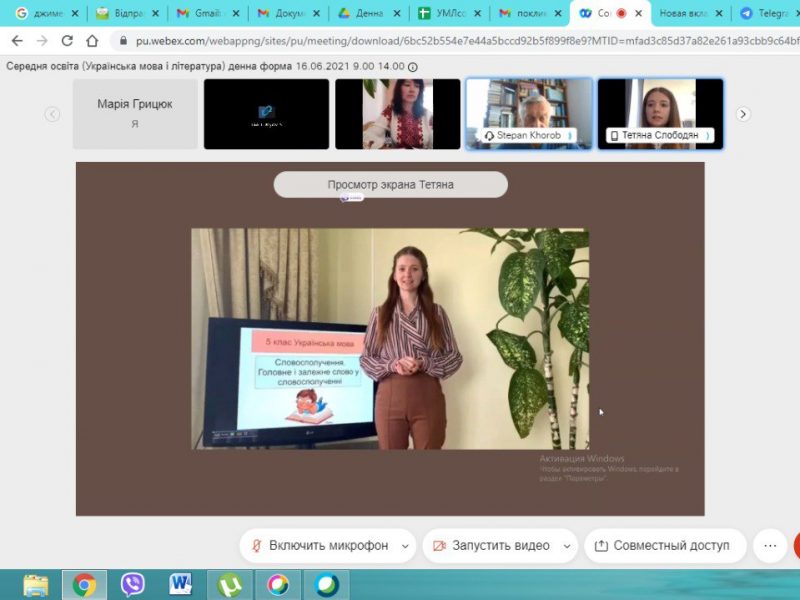Open meeting info icon beside title
The image size is (800, 600).
pyautogui.click(x=413, y=66)
